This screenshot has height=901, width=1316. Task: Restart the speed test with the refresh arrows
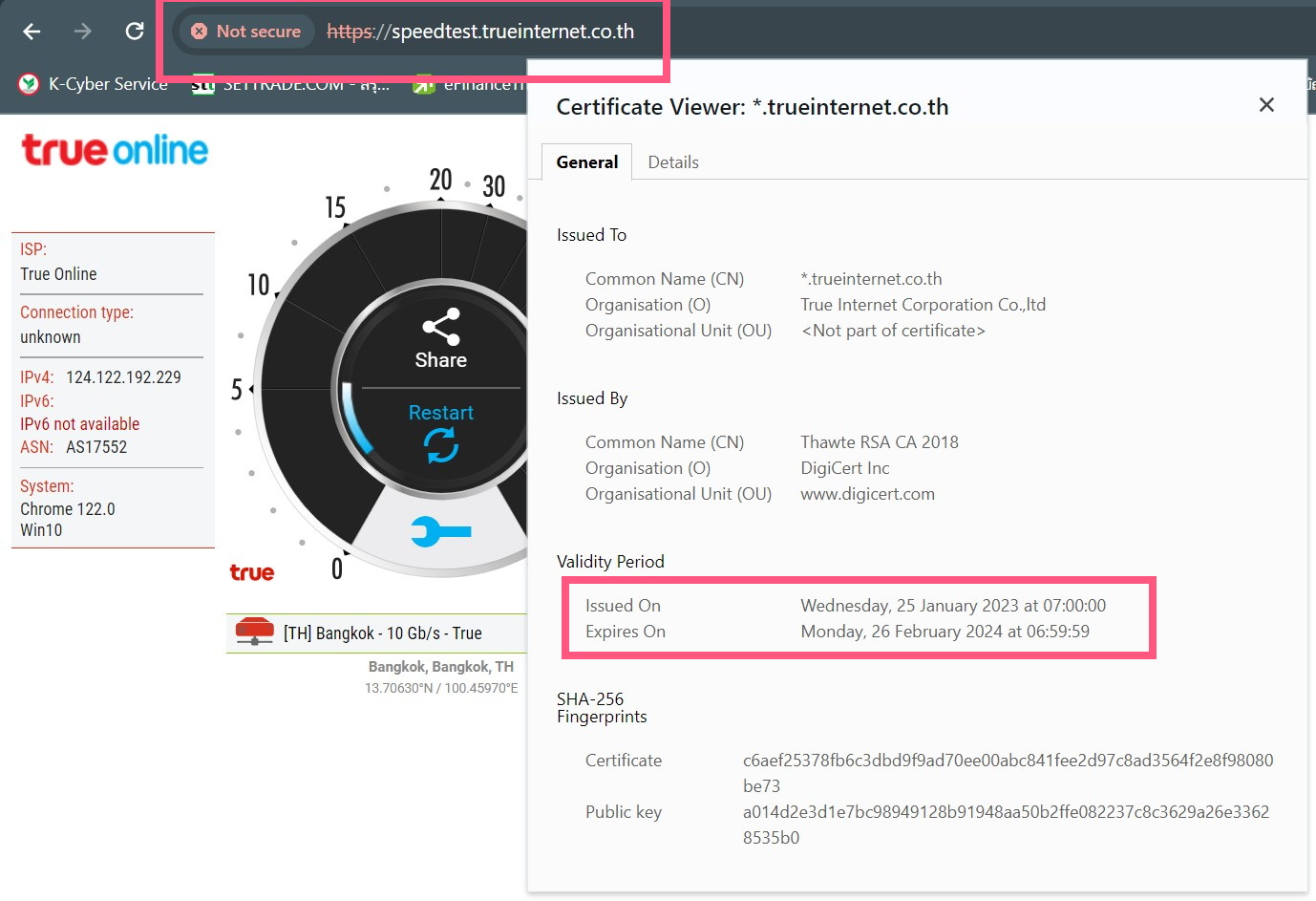pos(441,444)
